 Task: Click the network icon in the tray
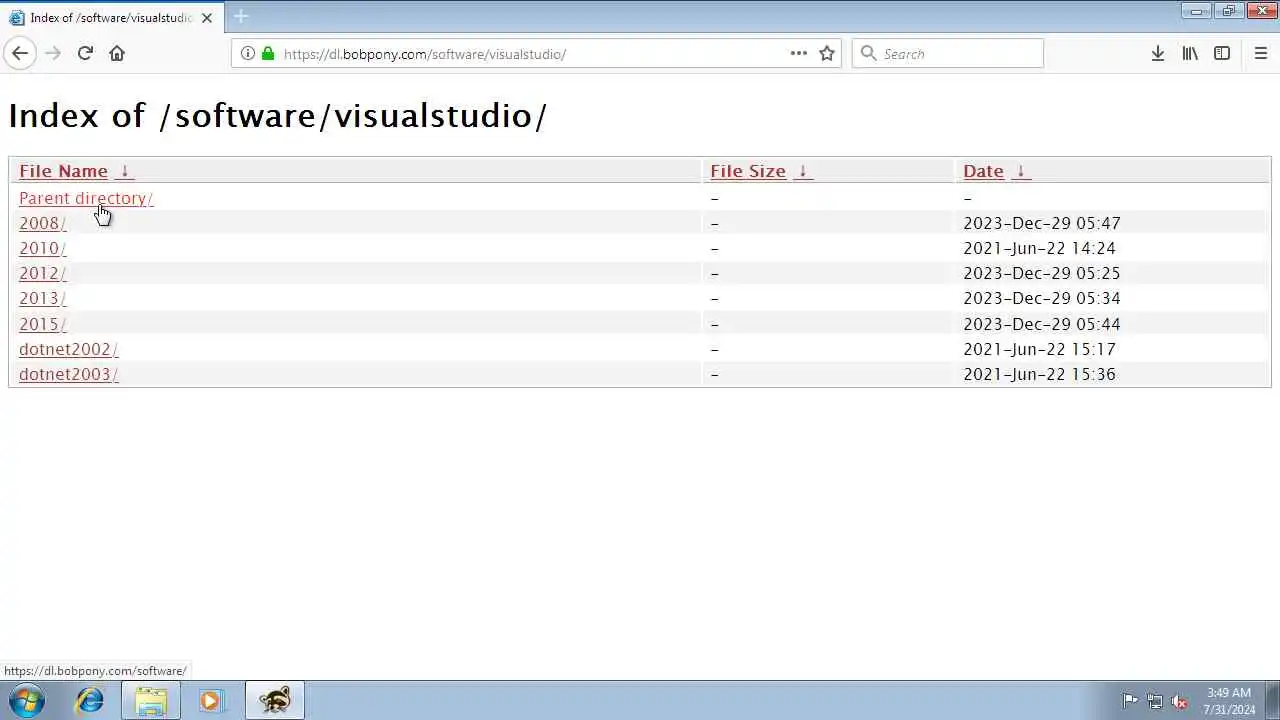1155,701
